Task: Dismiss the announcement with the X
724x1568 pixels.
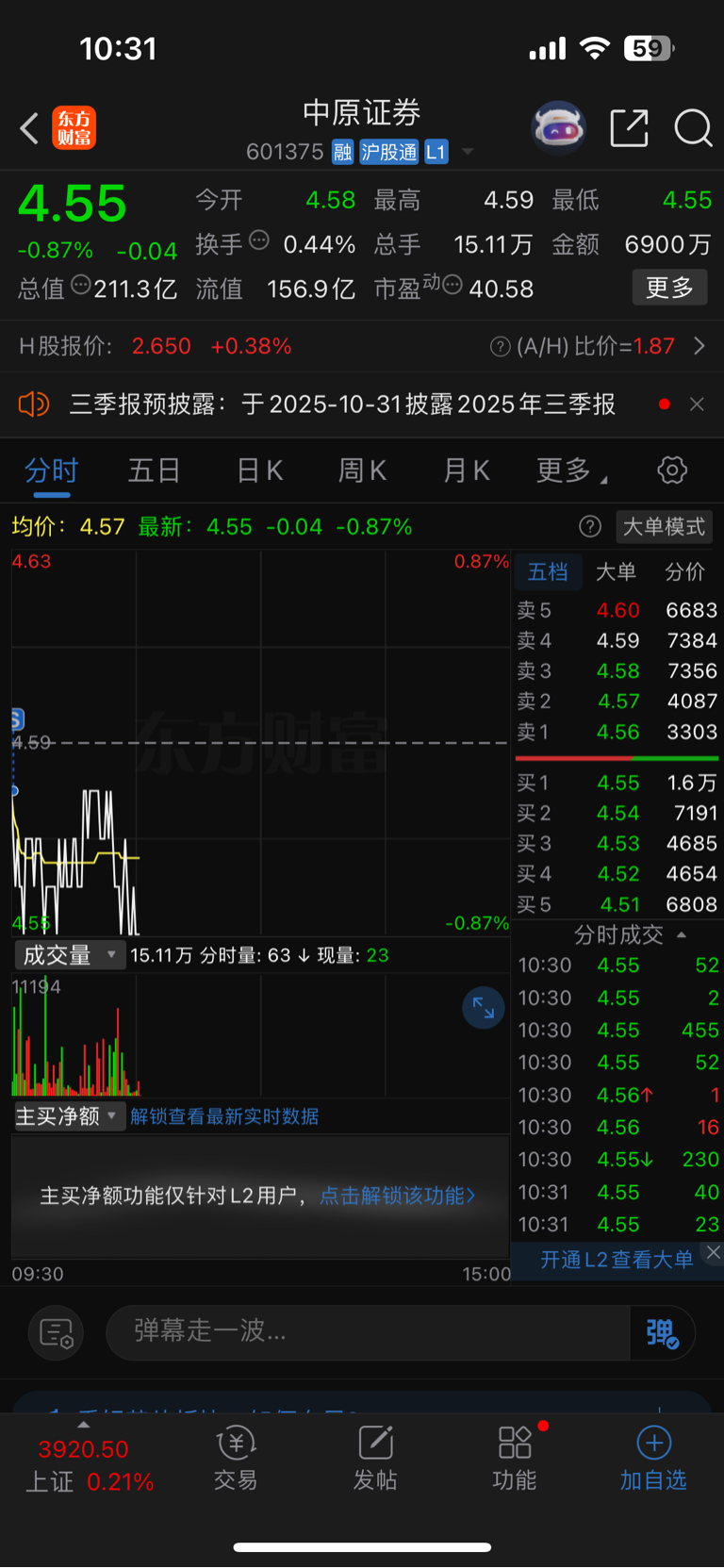Action: coord(697,404)
